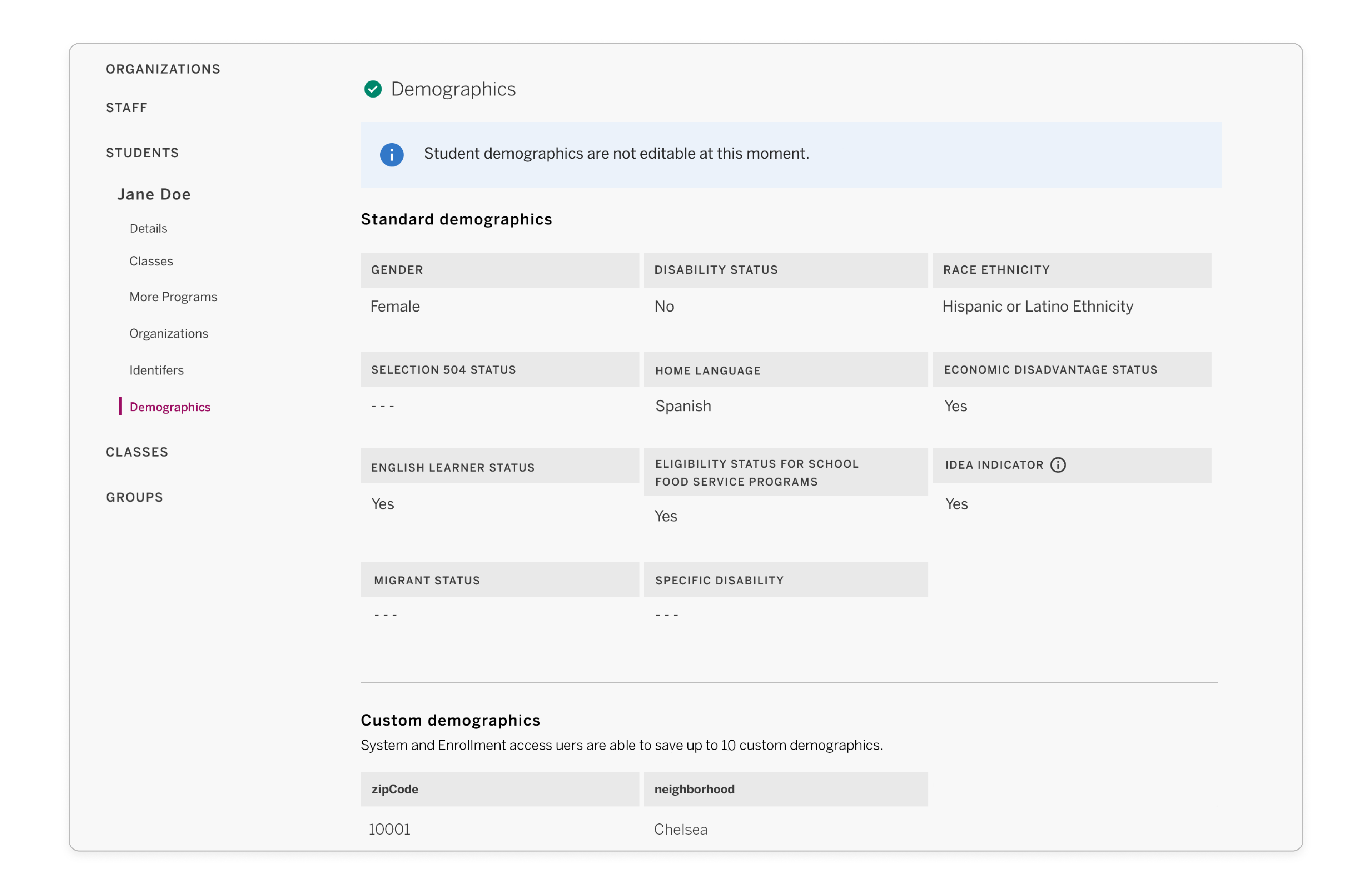This screenshot has width=1372, height=896.
Task: Open the Identifers sub-item
Action: 156,370
